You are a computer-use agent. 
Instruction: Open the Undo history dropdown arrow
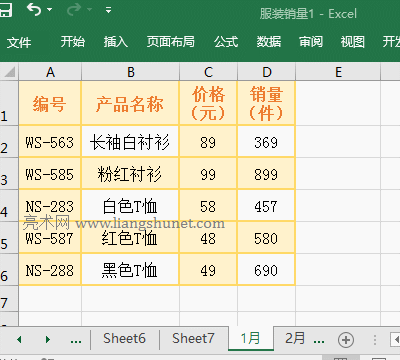coord(50,10)
